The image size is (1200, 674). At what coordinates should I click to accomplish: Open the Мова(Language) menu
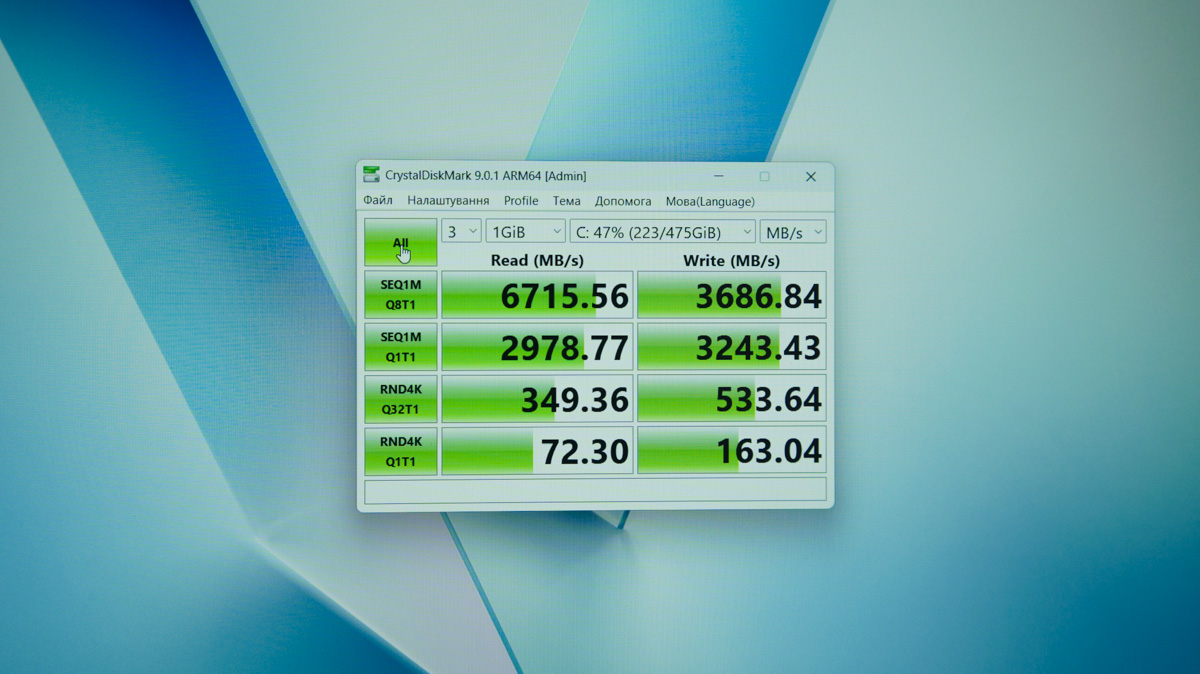710,201
